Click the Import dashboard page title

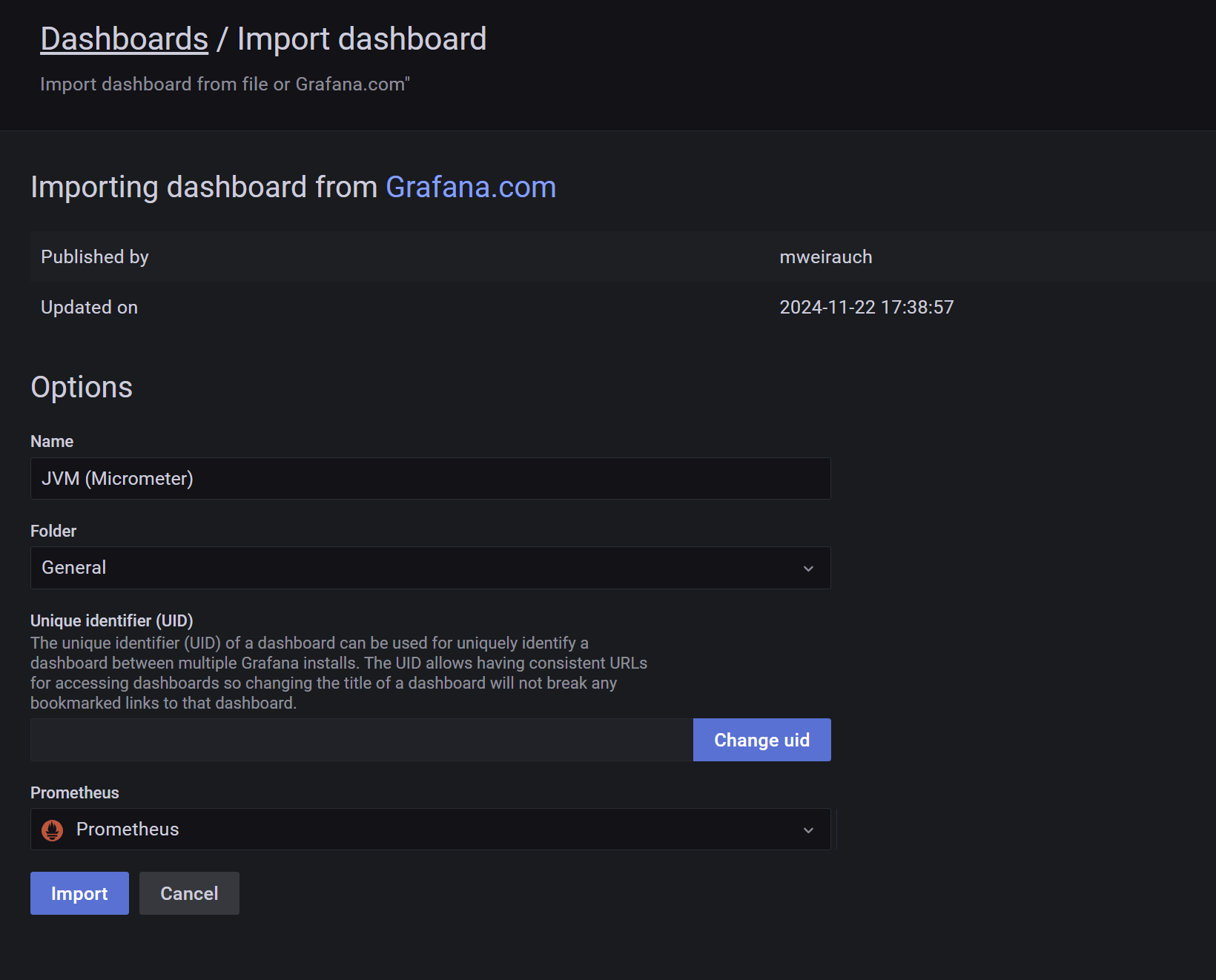362,39
